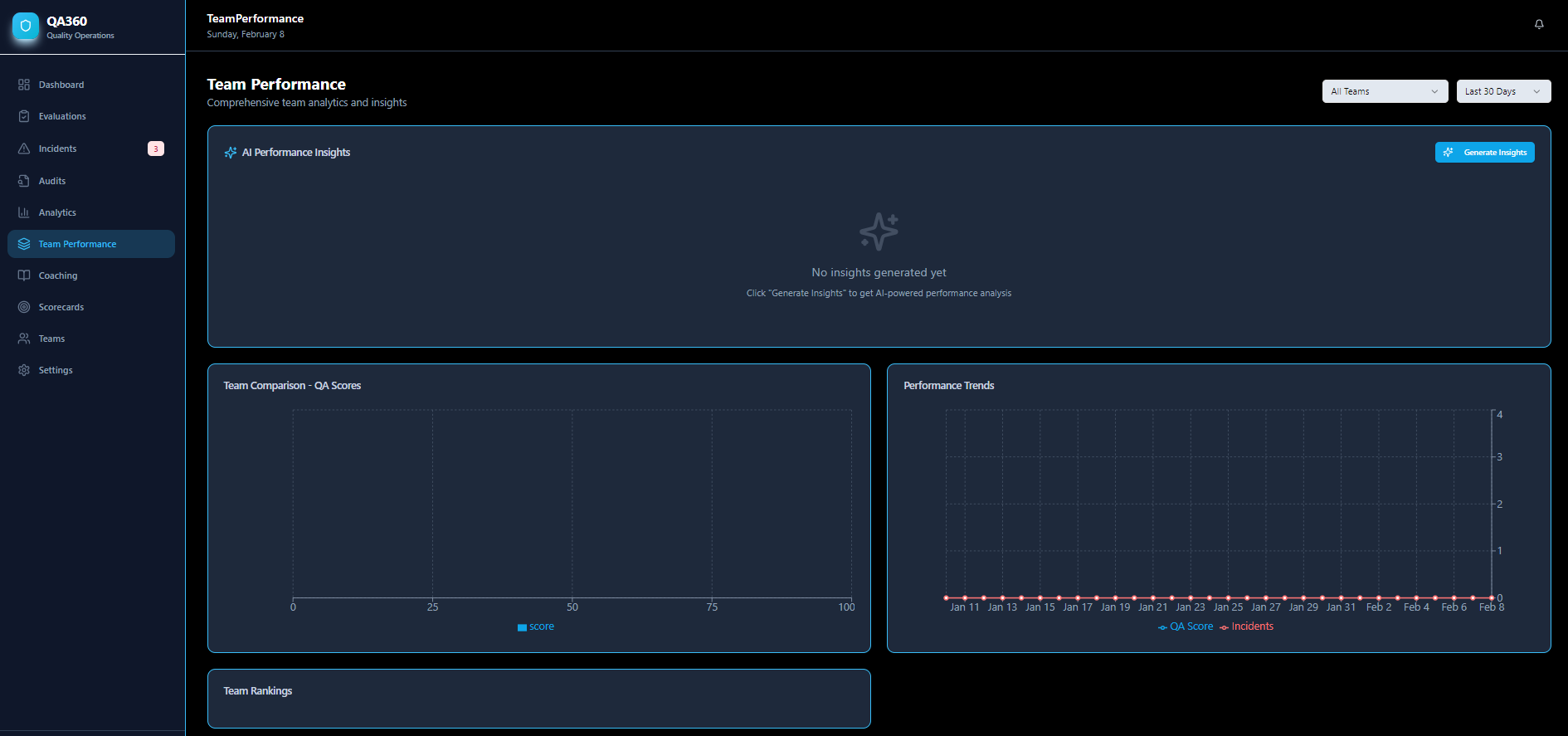Click the Analytics bar chart icon
The image size is (1568, 736).
(x=24, y=212)
